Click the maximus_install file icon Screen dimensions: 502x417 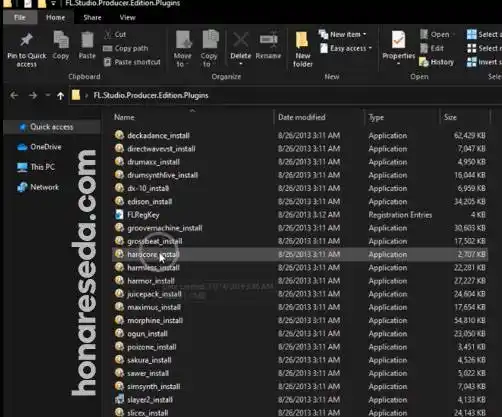click(x=119, y=307)
